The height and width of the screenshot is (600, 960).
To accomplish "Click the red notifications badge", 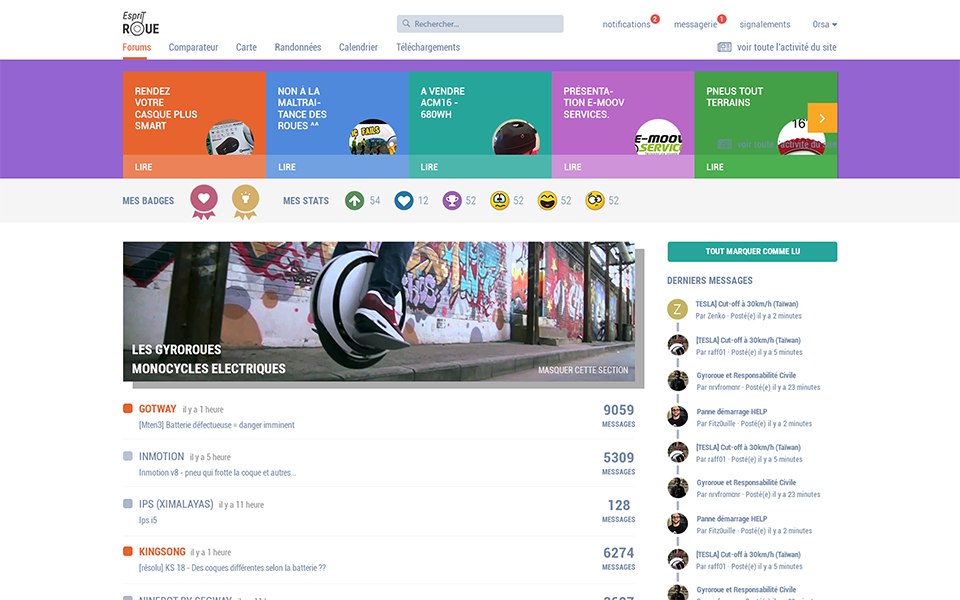I will 655,19.
